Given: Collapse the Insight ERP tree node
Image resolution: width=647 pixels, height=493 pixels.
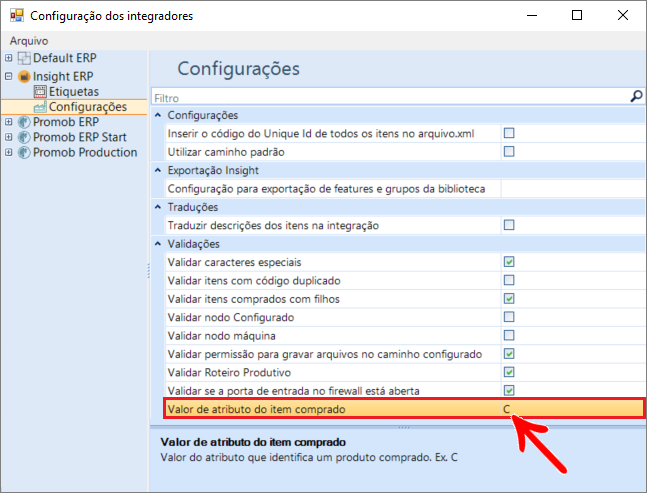Looking at the screenshot, I should (x=9, y=76).
